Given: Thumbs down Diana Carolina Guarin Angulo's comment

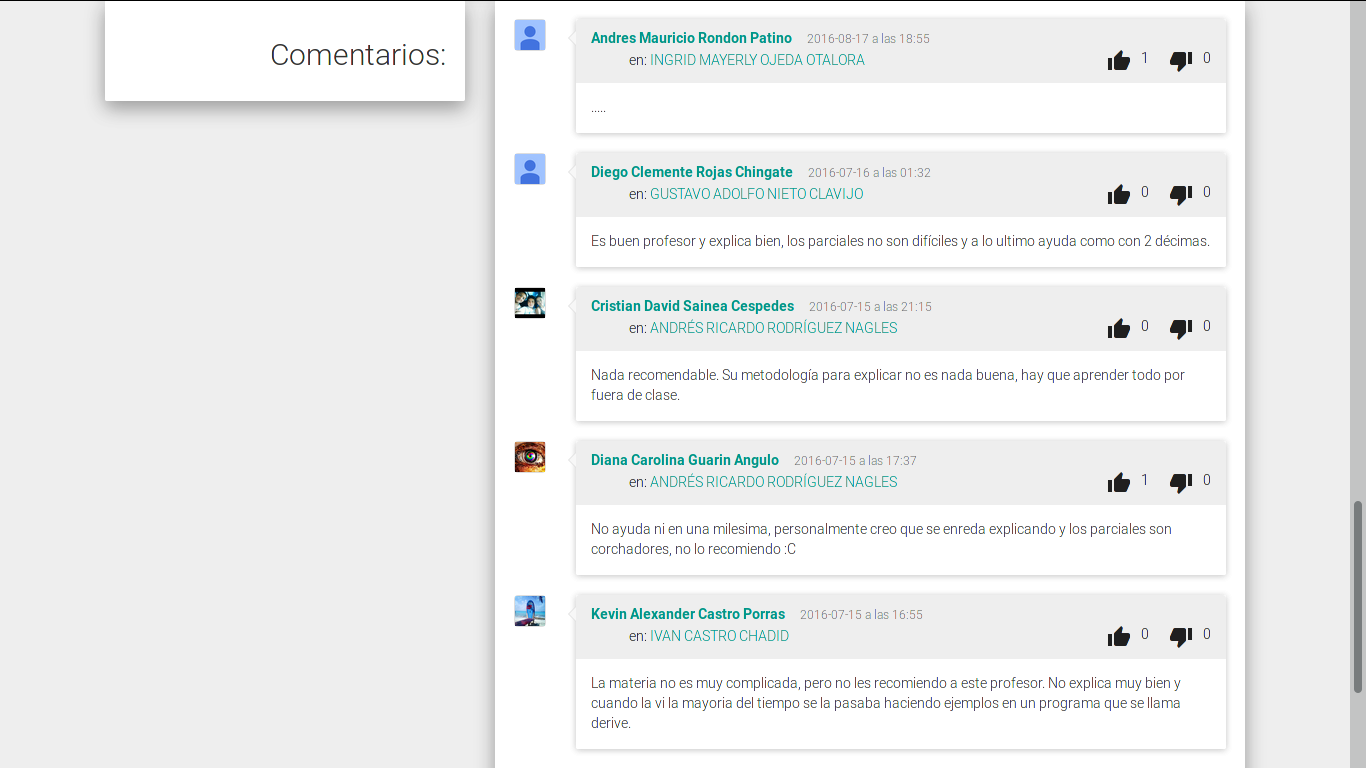Looking at the screenshot, I should tap(1181, 482).
